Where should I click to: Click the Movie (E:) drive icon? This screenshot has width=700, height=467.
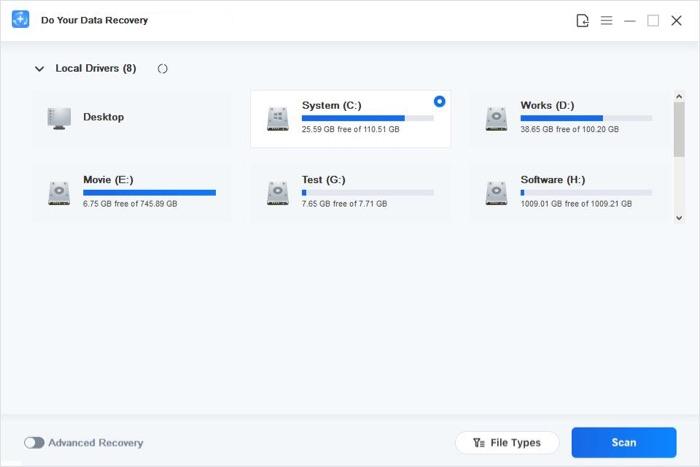(x=59, y=193)
